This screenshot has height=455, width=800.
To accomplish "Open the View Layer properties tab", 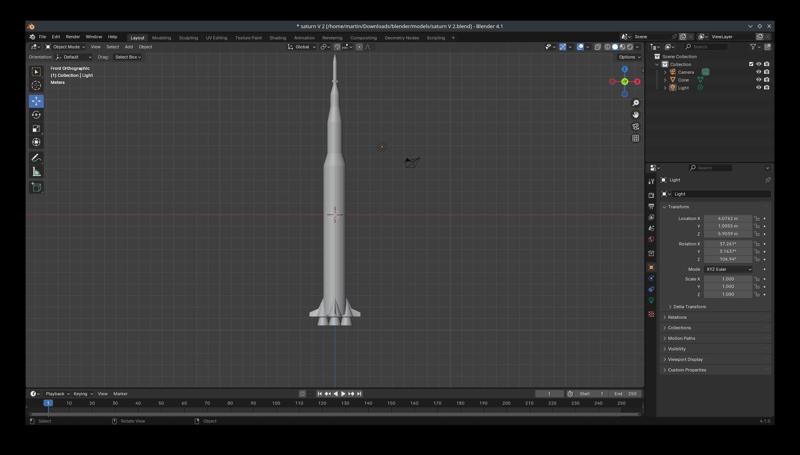I will 651,217.
